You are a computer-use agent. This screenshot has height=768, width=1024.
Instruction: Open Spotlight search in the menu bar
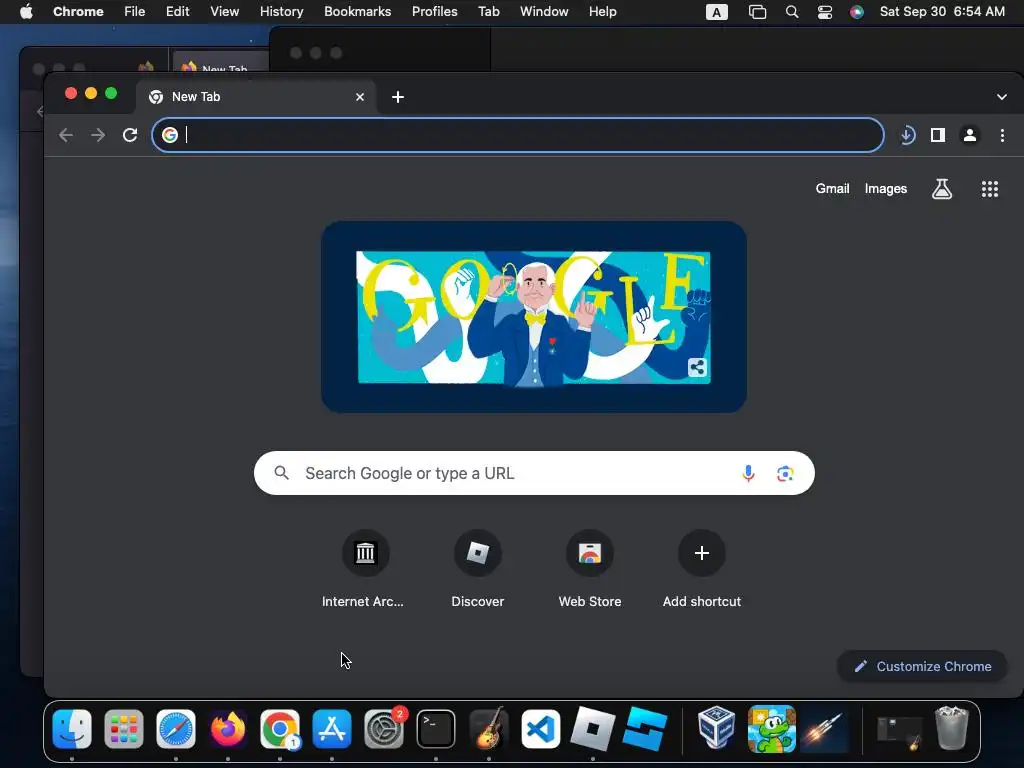pyautogui.click(x=792, y=11)
